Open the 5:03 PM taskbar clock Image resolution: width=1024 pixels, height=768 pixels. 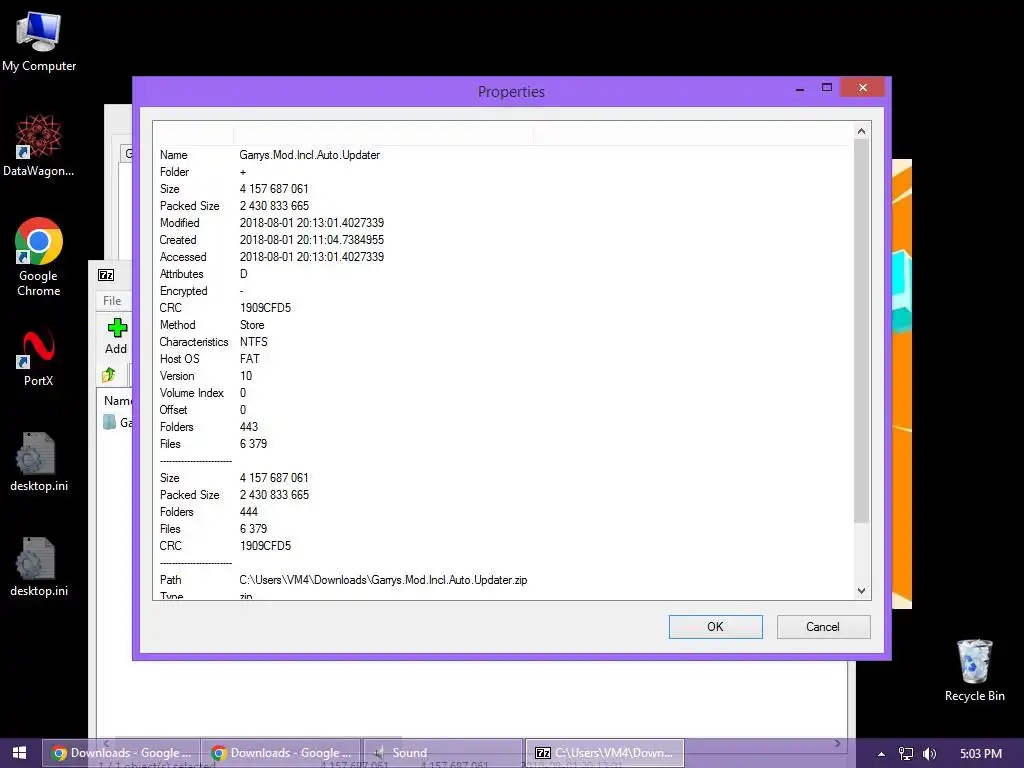(x=981, y=754)
